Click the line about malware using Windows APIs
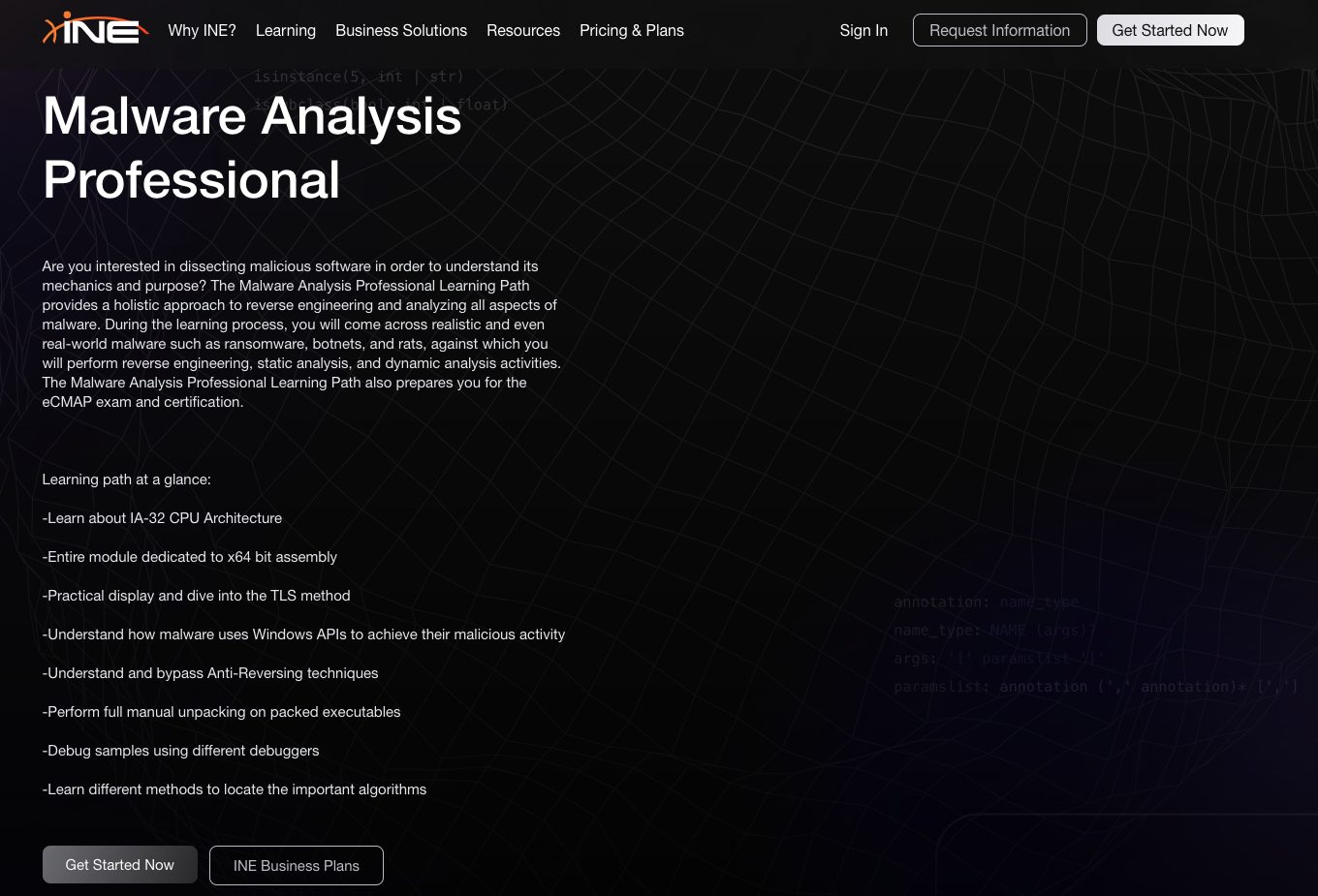The width and height of the screenshot is (1318, 896). coord(303,634)
